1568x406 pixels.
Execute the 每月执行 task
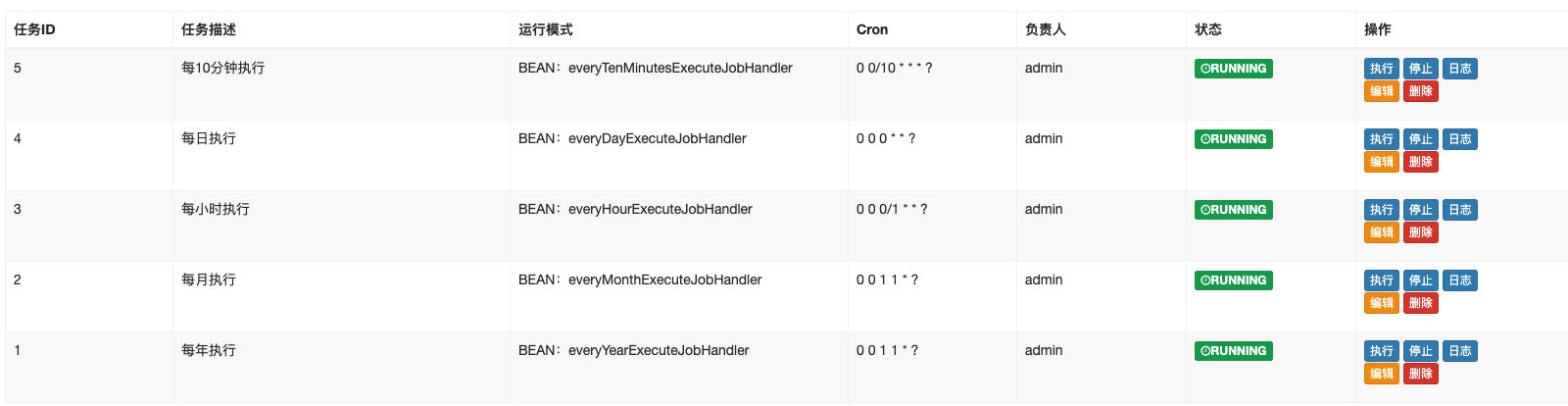point(1382,280)
